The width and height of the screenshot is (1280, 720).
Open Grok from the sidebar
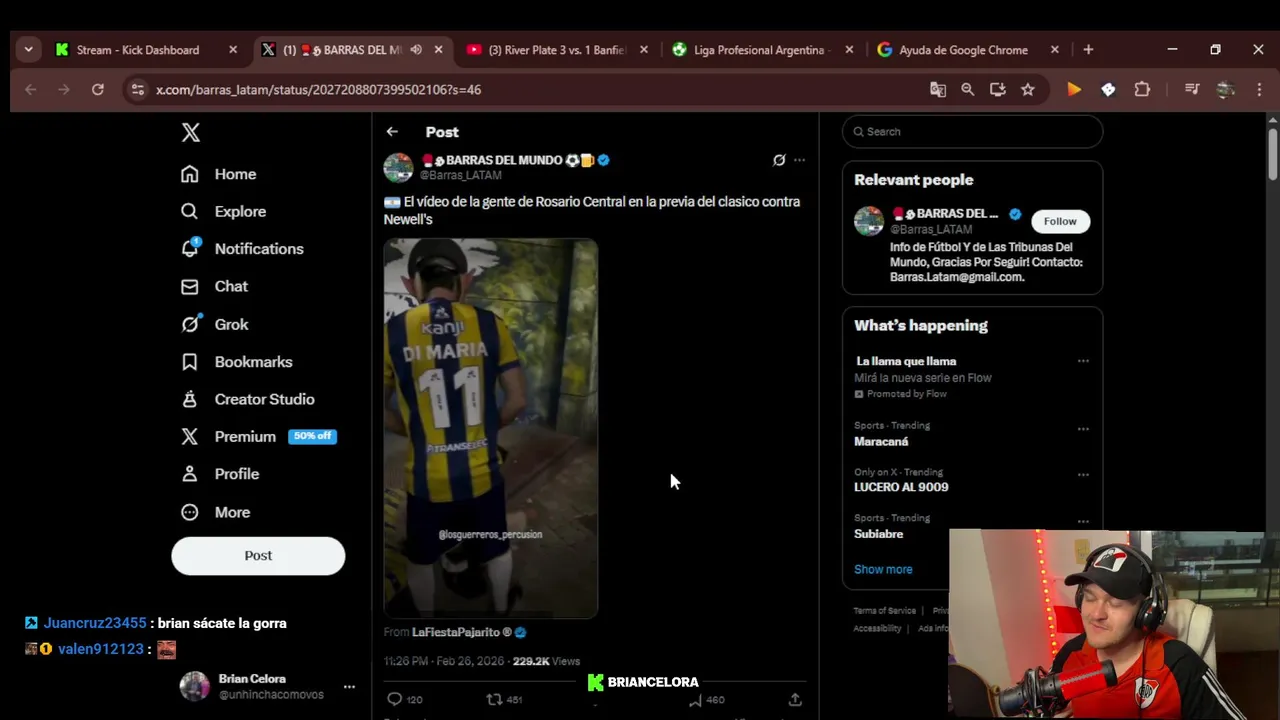click(214, 324)
